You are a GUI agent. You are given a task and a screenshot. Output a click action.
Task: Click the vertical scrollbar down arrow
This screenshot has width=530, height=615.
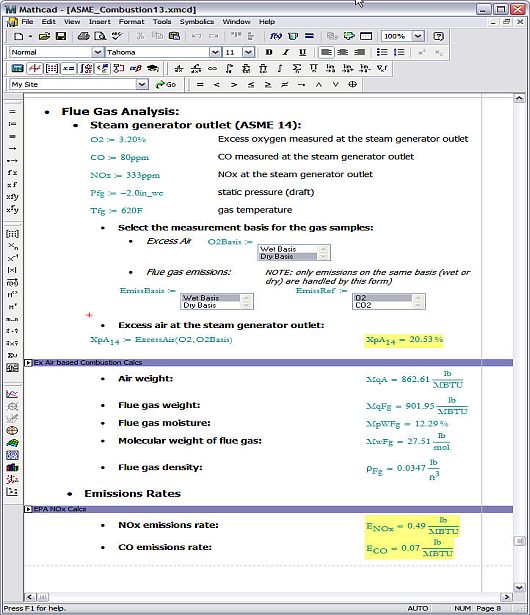(x=519, y=587)
